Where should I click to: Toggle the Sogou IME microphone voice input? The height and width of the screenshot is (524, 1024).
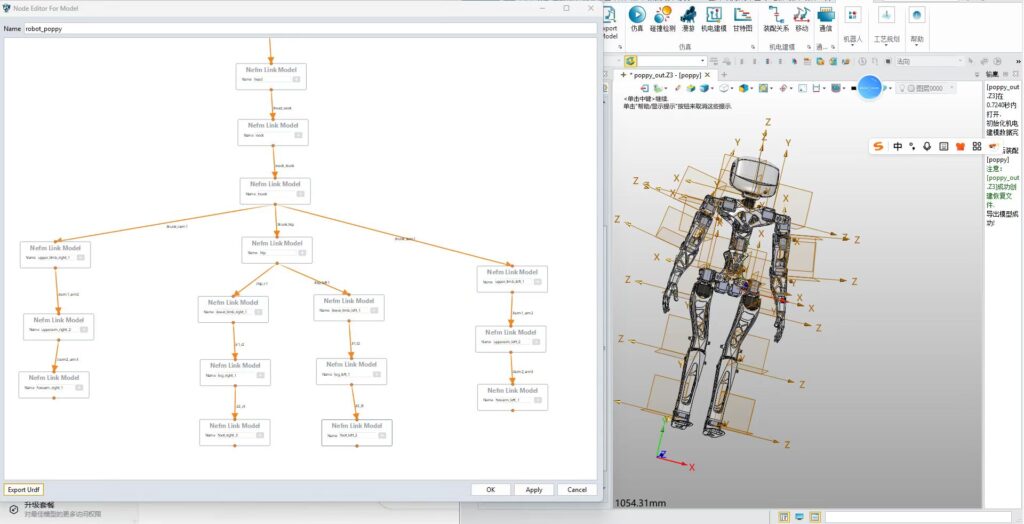(x=928, y=146)
